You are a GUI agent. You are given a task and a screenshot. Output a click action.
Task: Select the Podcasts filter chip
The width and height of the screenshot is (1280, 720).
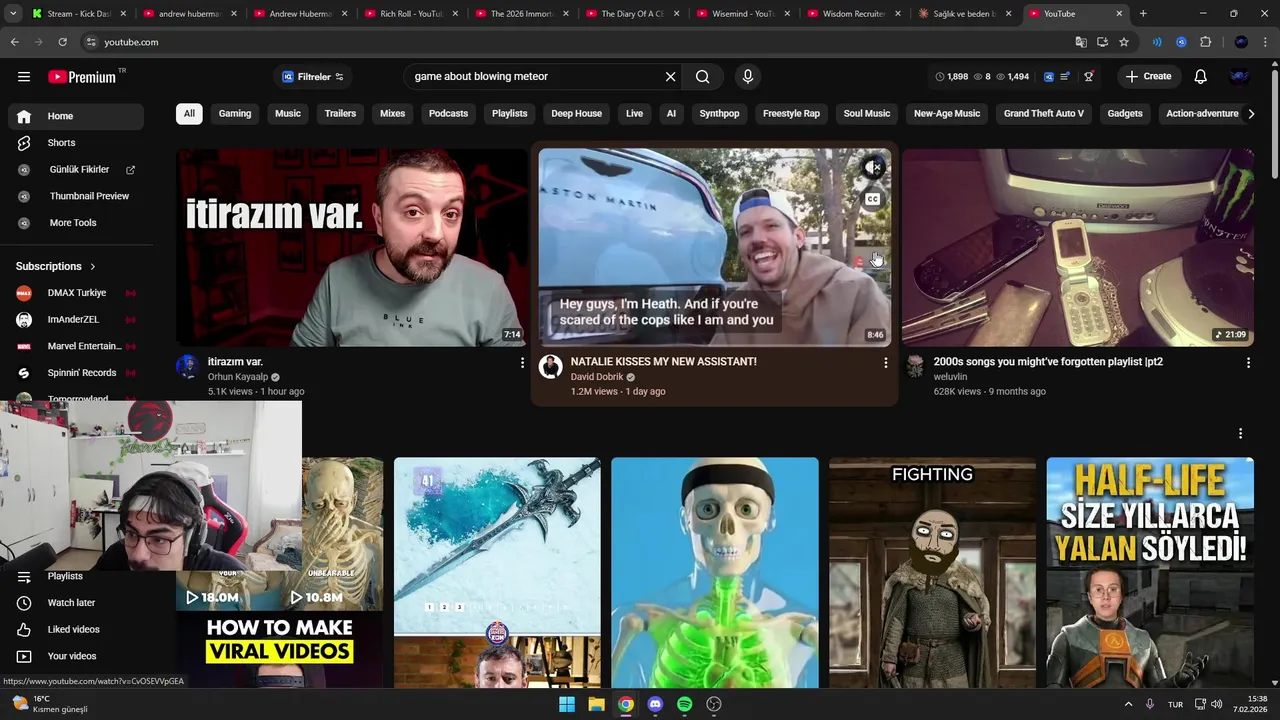pyautogui.click(x=448, y=114)
